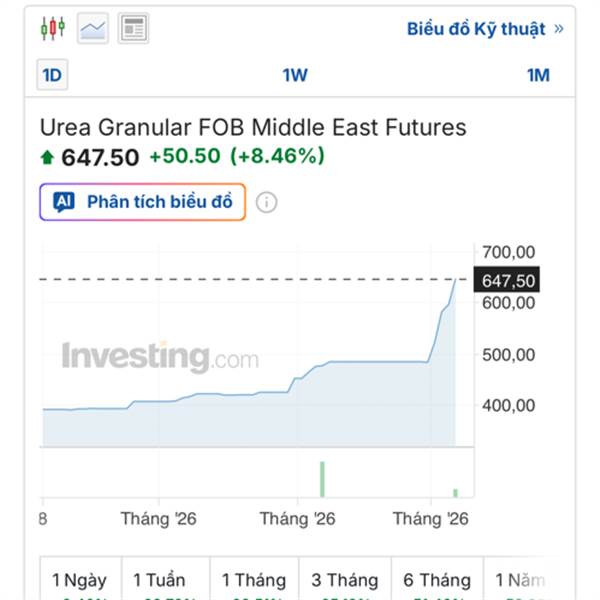Select the 1W interval
The width and height of the screenshot is (600, 600).
click(295, 75)
